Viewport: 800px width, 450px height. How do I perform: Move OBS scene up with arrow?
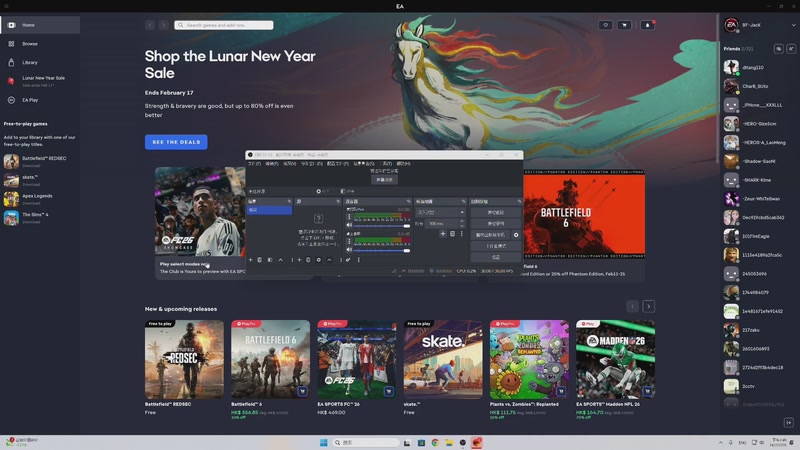281,260
